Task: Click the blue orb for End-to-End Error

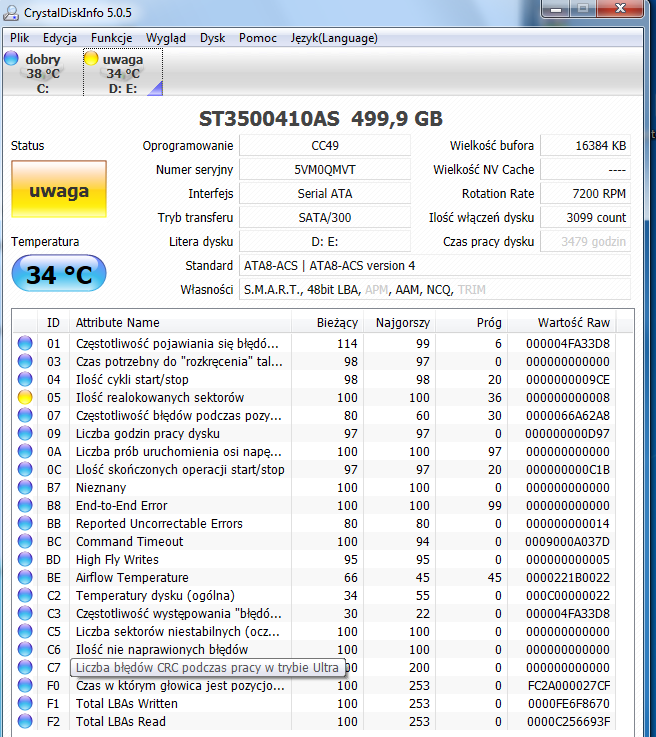Action: coord(25,505)
